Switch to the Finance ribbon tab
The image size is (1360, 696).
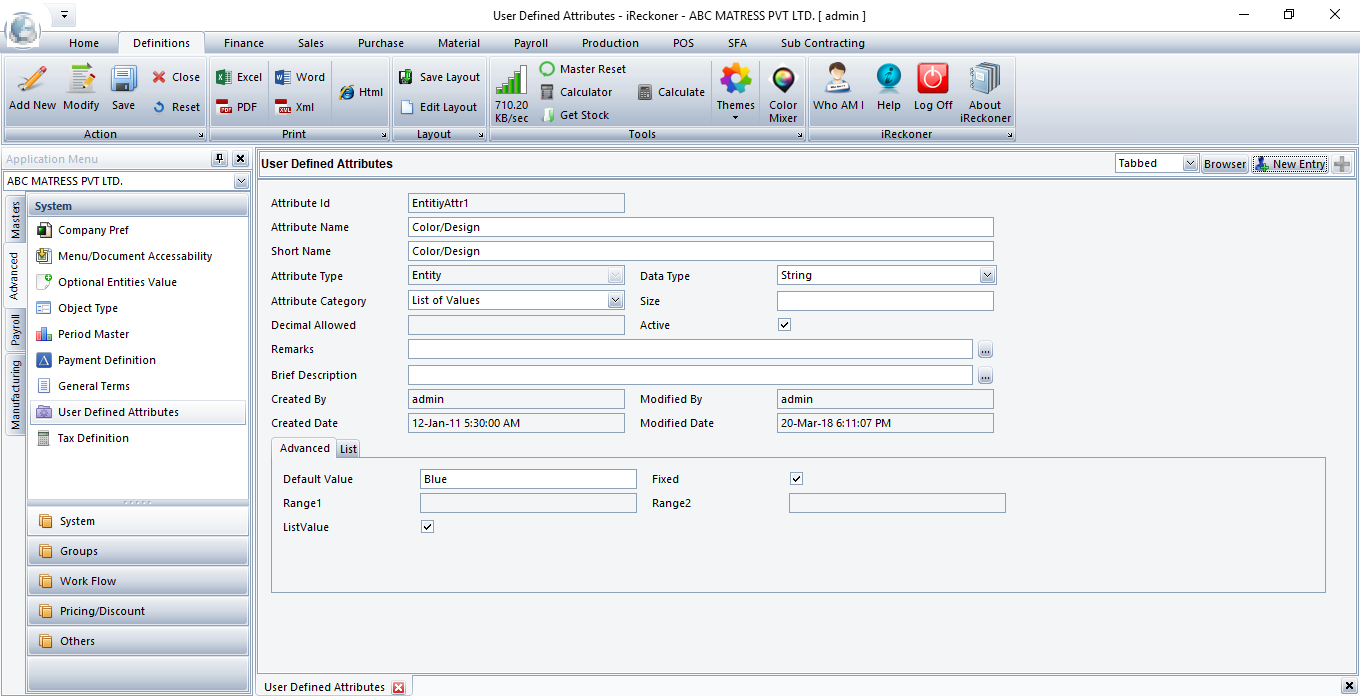pyautogui.click(x=244, y=43)
